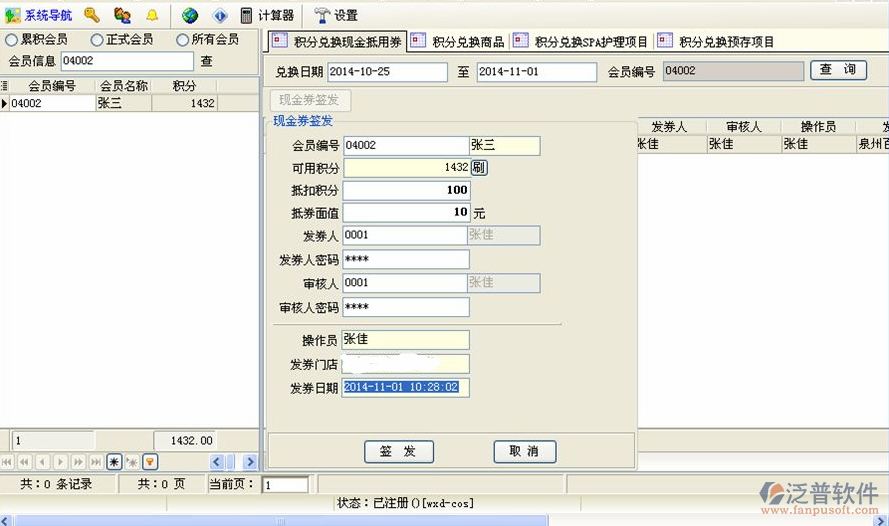Open the 计算器 calculator tool
This screenshot has width=889, height=526.
pyautogui.click(x=267, y=15)
